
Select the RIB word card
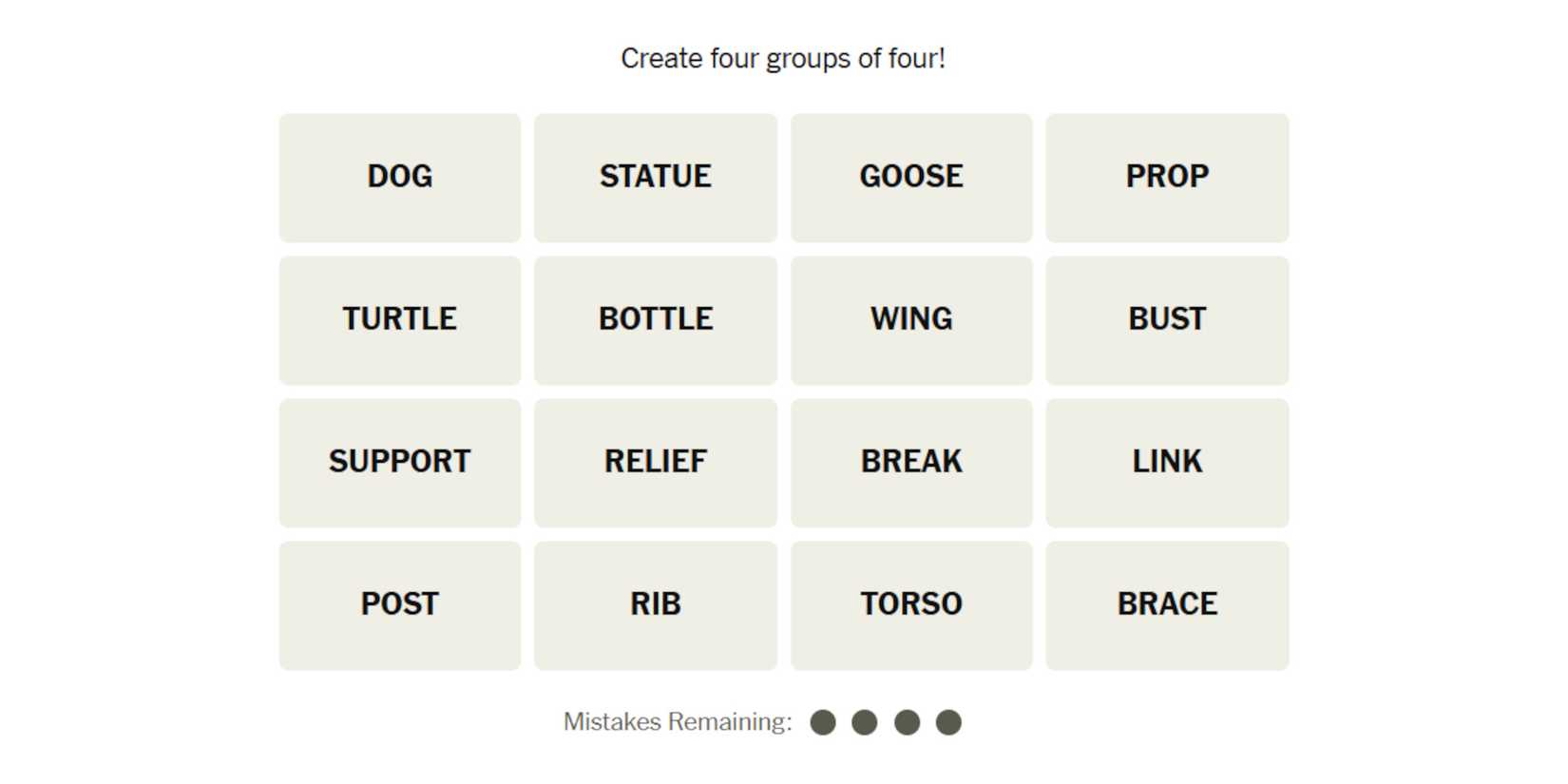point(656,605)
